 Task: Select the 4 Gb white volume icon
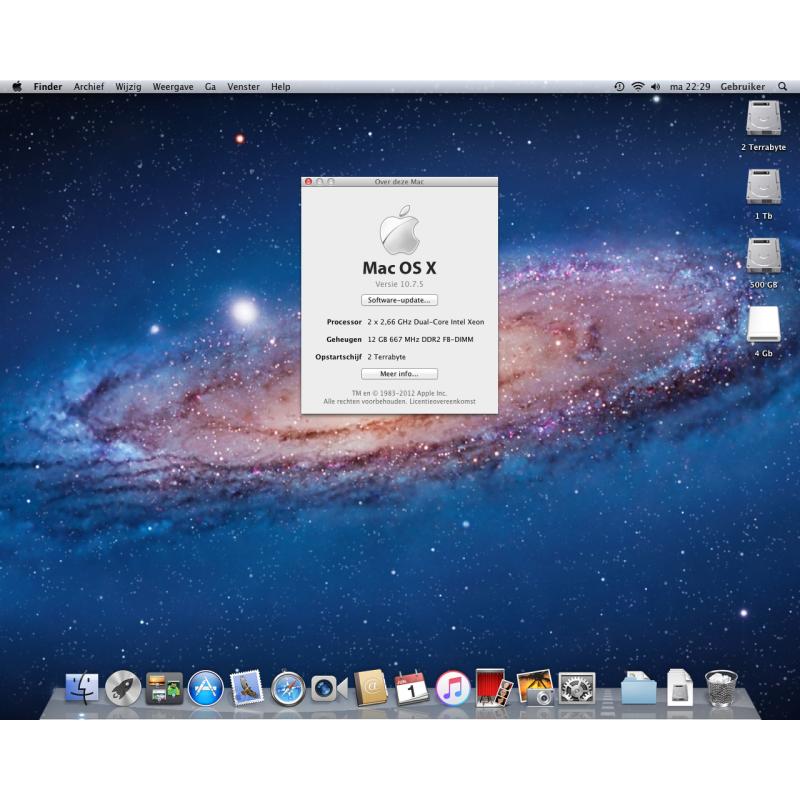click(763, 324)
